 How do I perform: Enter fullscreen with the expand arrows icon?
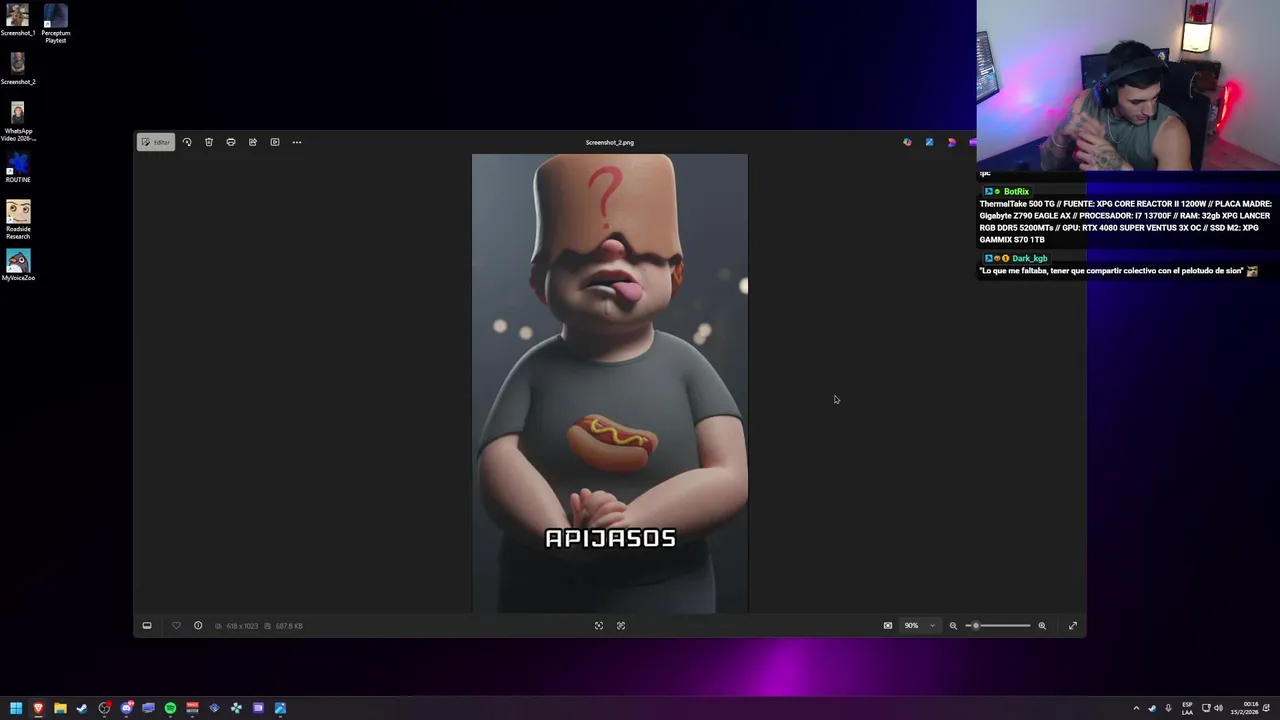(1073, 626)
